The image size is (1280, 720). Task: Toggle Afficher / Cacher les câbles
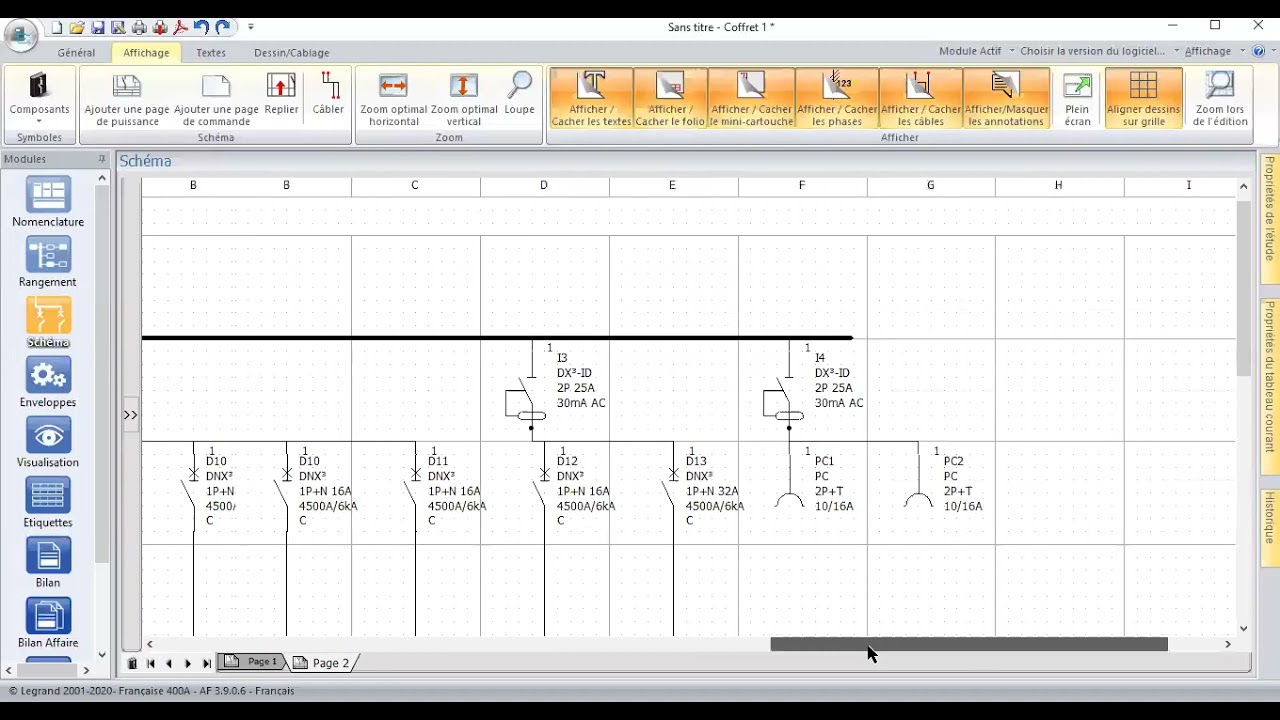[x=920, y=99]
